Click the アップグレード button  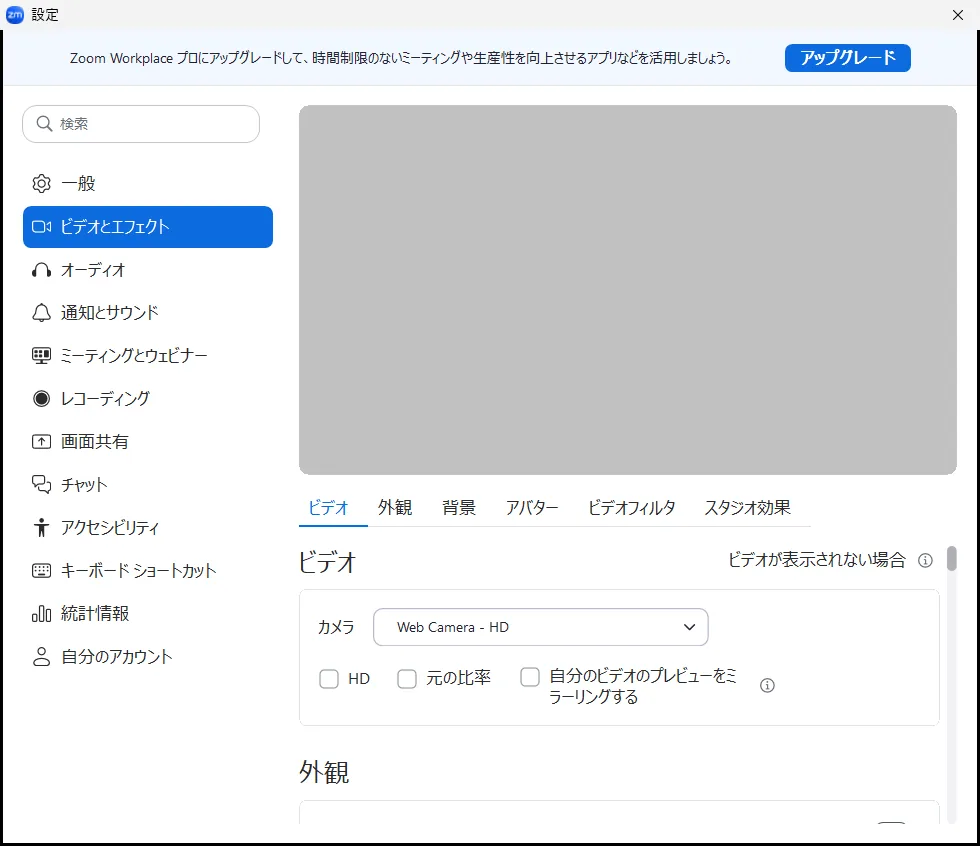848,58
